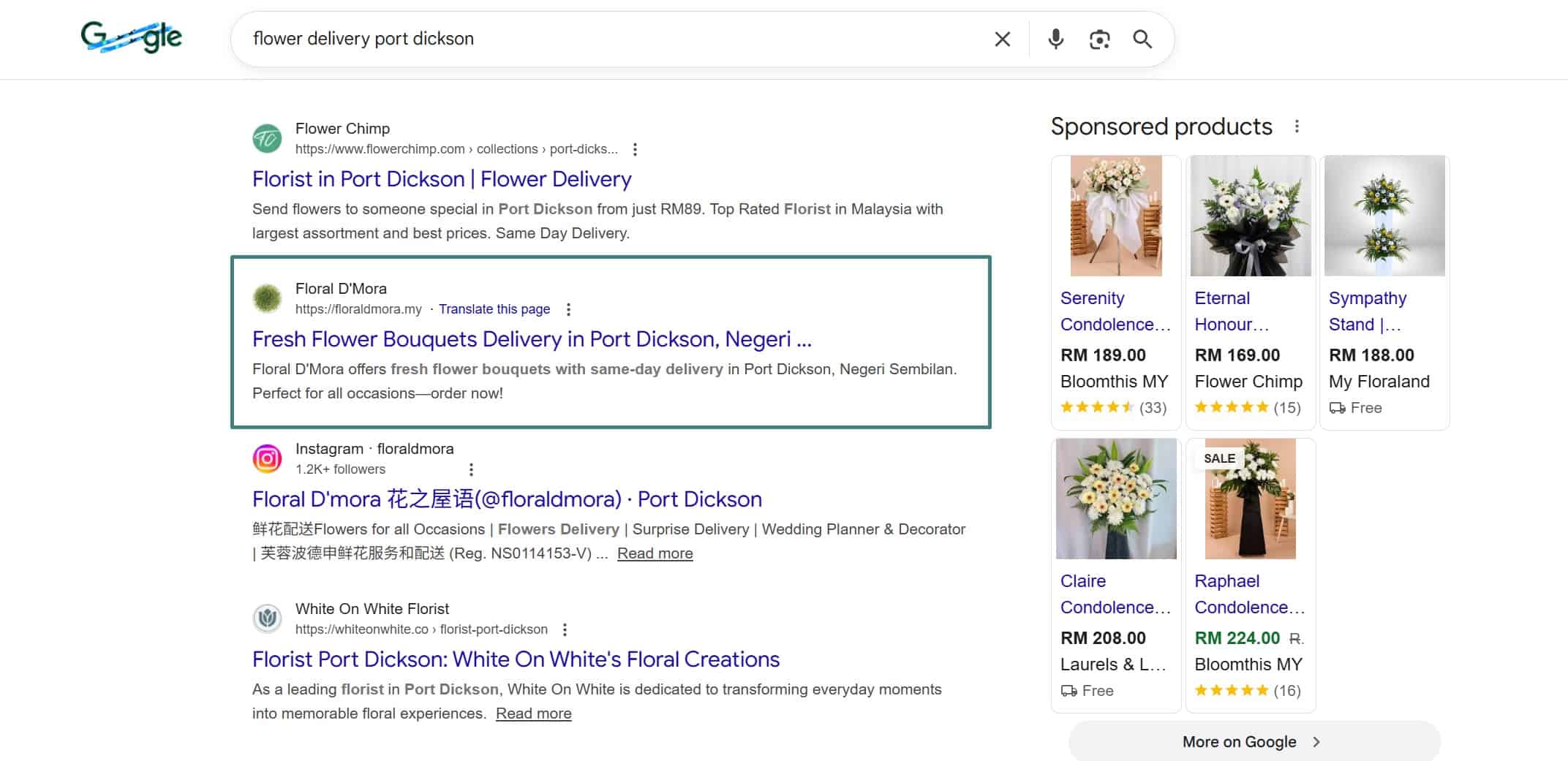Open Serenity Condolence product image
The width and height of the screenshot is (1568, 761).
click(1115, 216)
